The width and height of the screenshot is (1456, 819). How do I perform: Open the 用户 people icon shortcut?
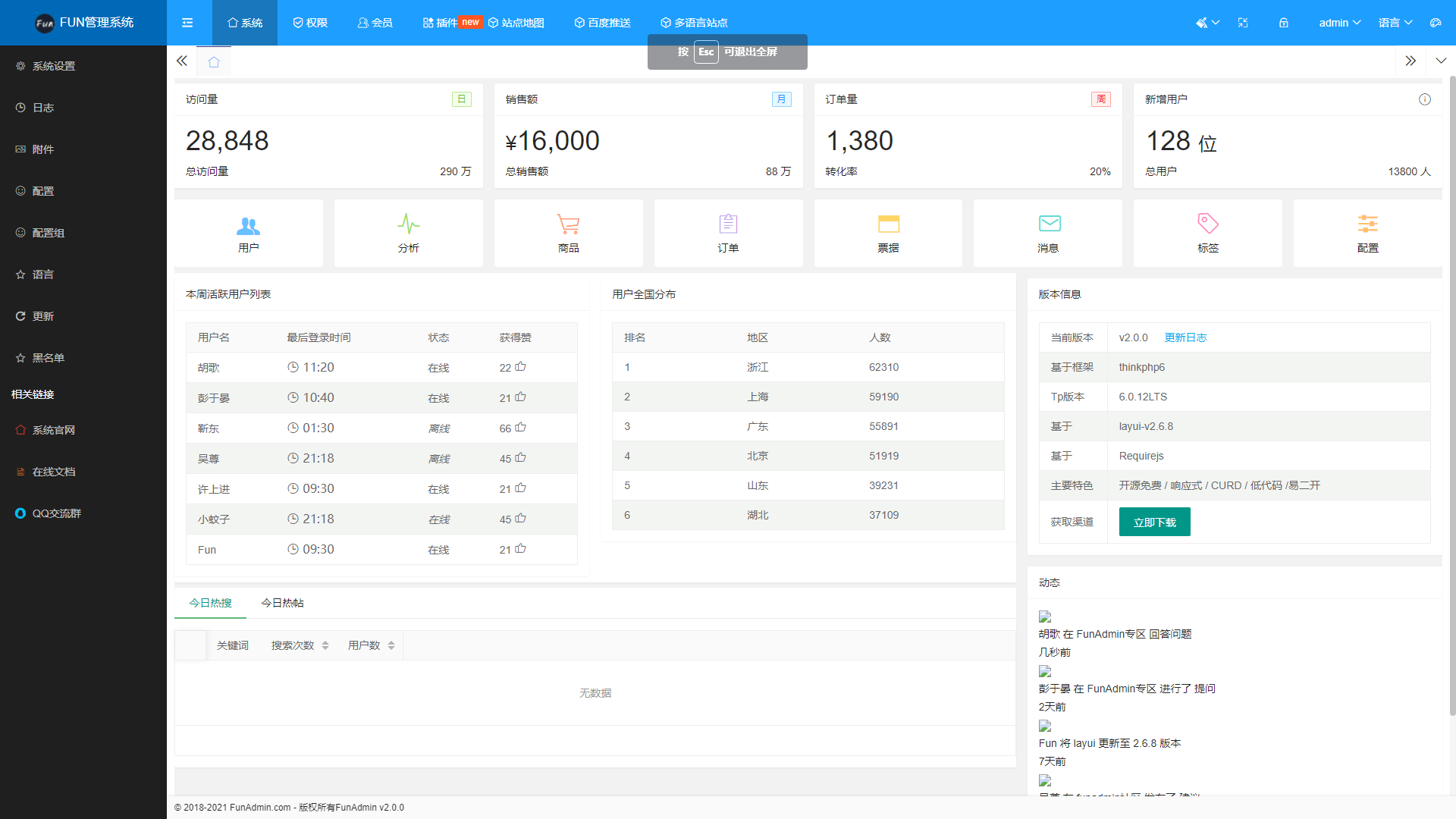click(248, 225)
